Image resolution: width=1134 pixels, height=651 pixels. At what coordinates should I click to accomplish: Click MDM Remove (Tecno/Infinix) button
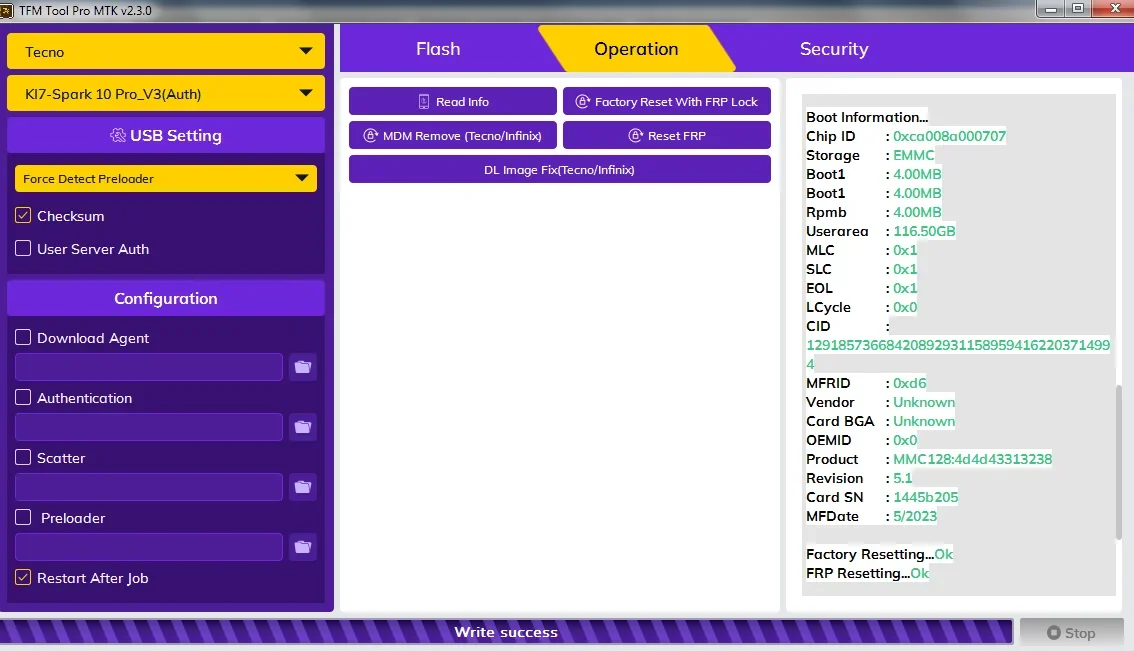453,135
